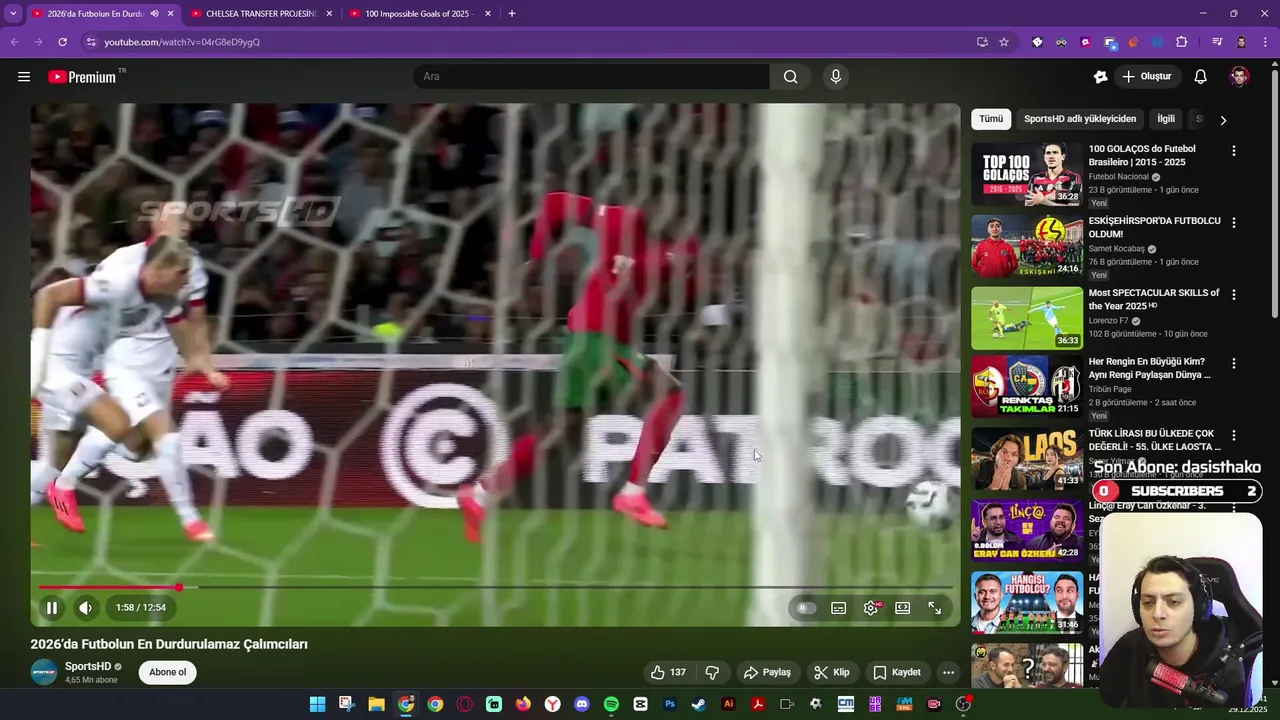
Task: Click the address bar URL
Action: pos(182,42)
